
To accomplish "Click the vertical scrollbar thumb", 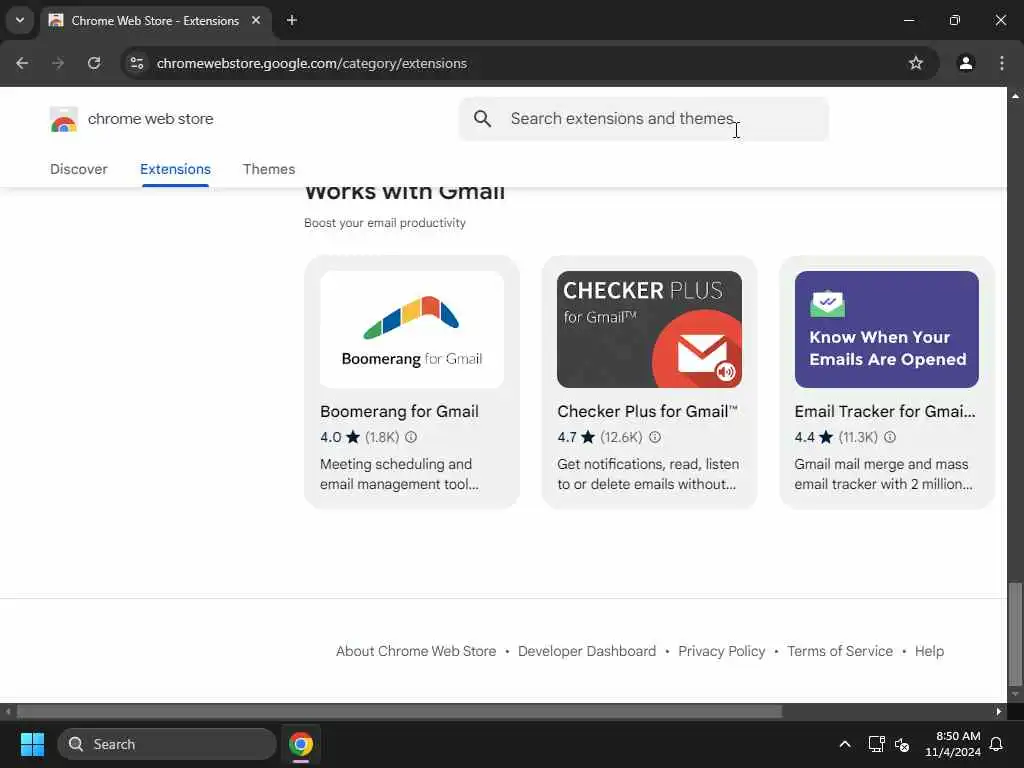I will [x=1015, y=634].
